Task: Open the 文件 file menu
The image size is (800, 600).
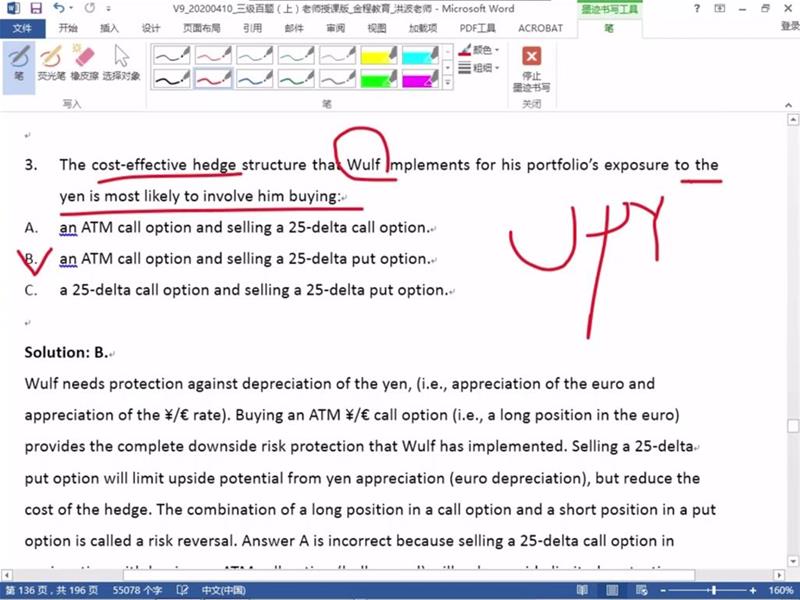Action: (22, 28)
